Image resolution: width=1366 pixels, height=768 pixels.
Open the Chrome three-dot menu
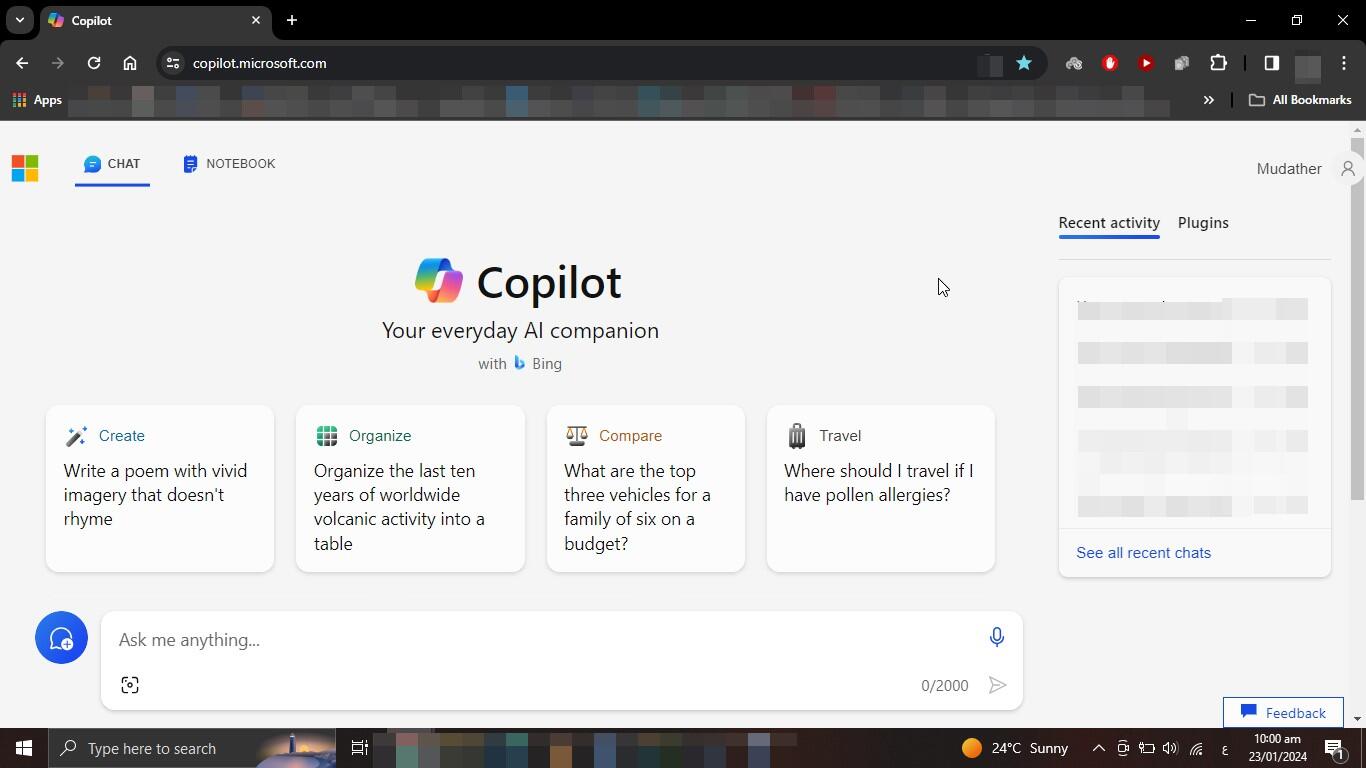coord(1344,63)
